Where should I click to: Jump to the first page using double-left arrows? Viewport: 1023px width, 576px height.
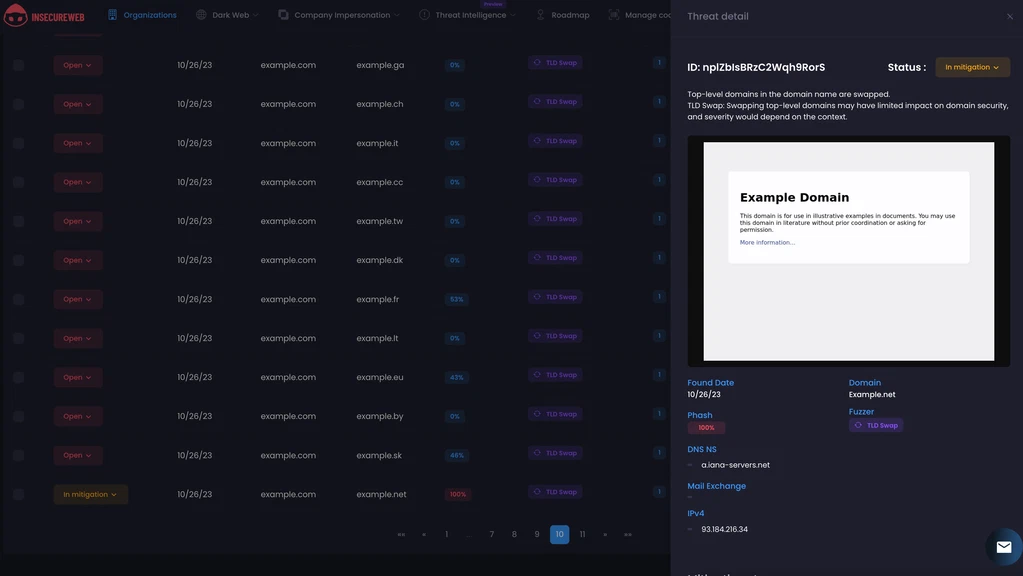pos(401,534)
